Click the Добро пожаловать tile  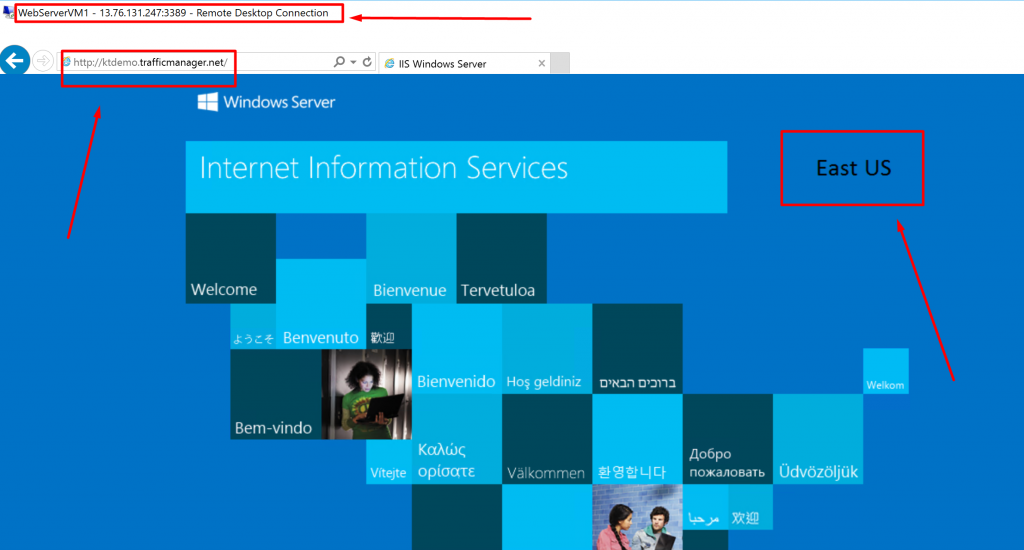pyautogui.click(x=728, y=439)
